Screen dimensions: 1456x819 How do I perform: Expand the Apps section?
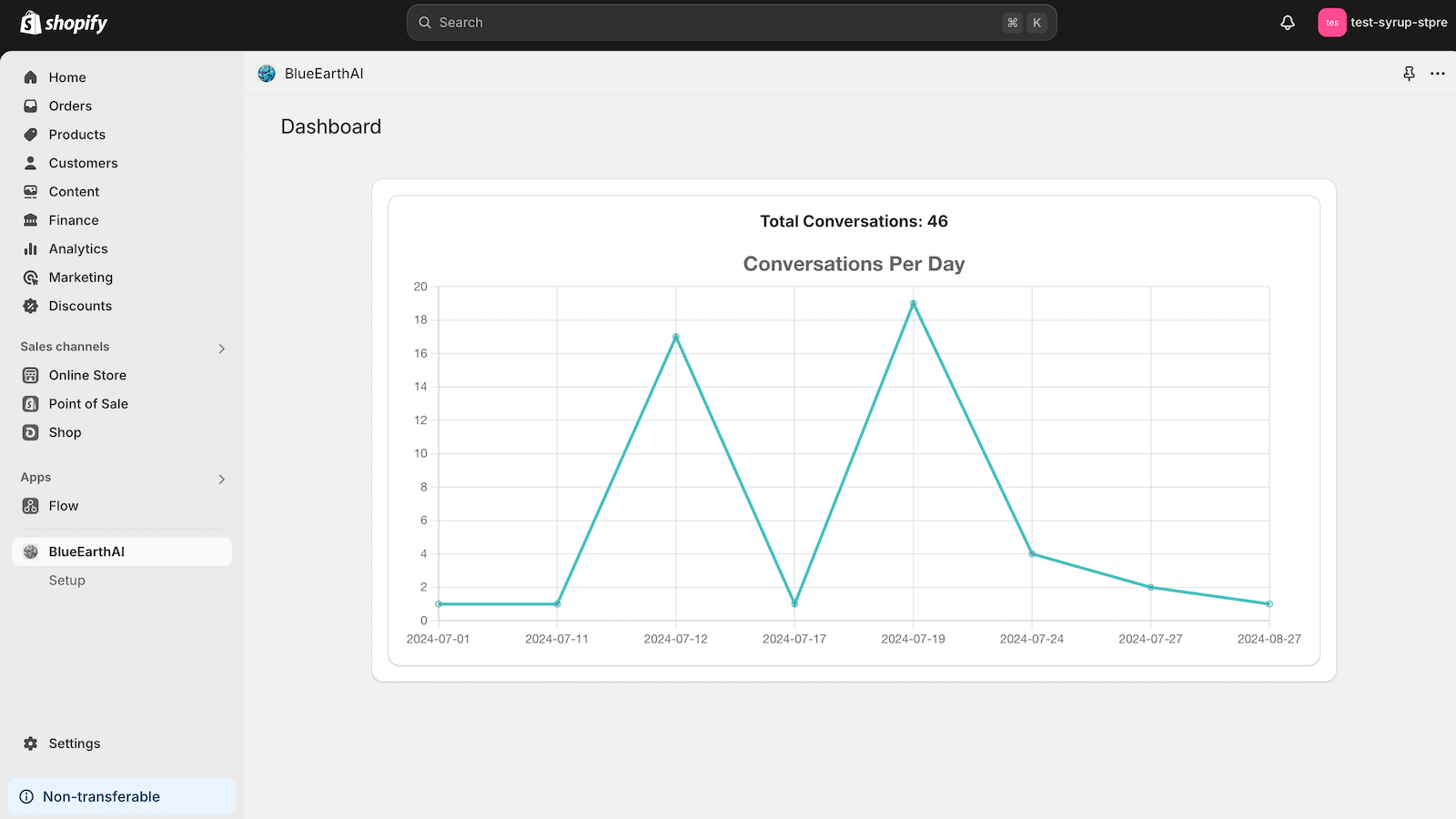pyautogui.click(x=221, y=479)
